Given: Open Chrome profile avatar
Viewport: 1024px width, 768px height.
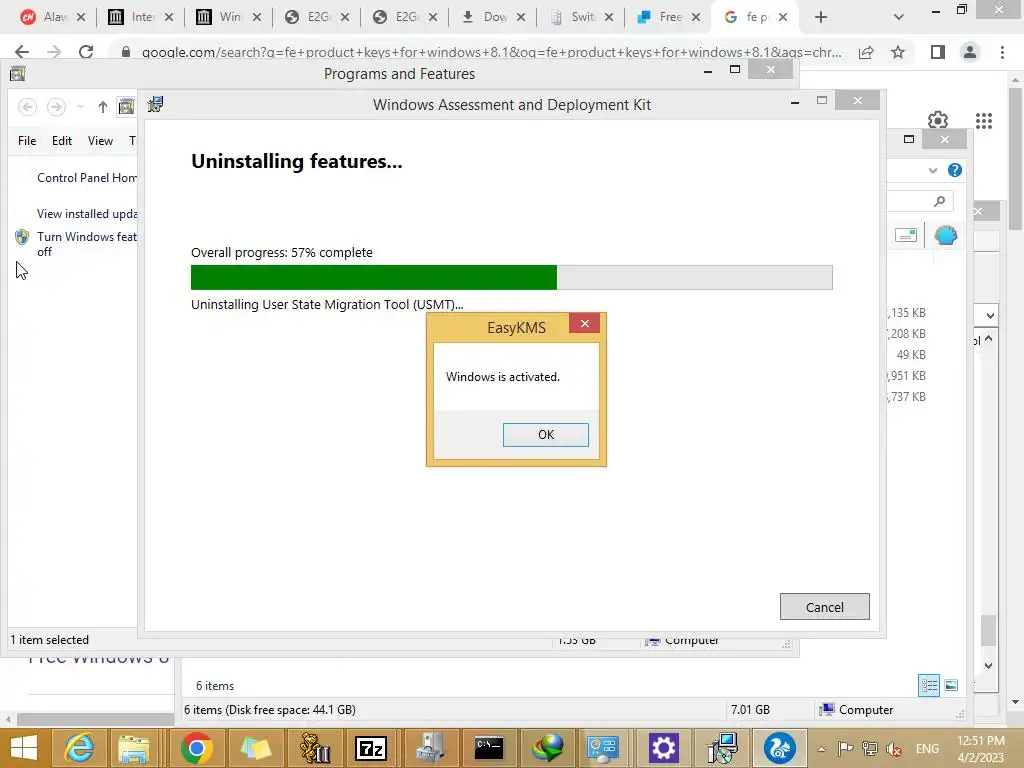Looking at the screenshot, I should coord(970,52).
